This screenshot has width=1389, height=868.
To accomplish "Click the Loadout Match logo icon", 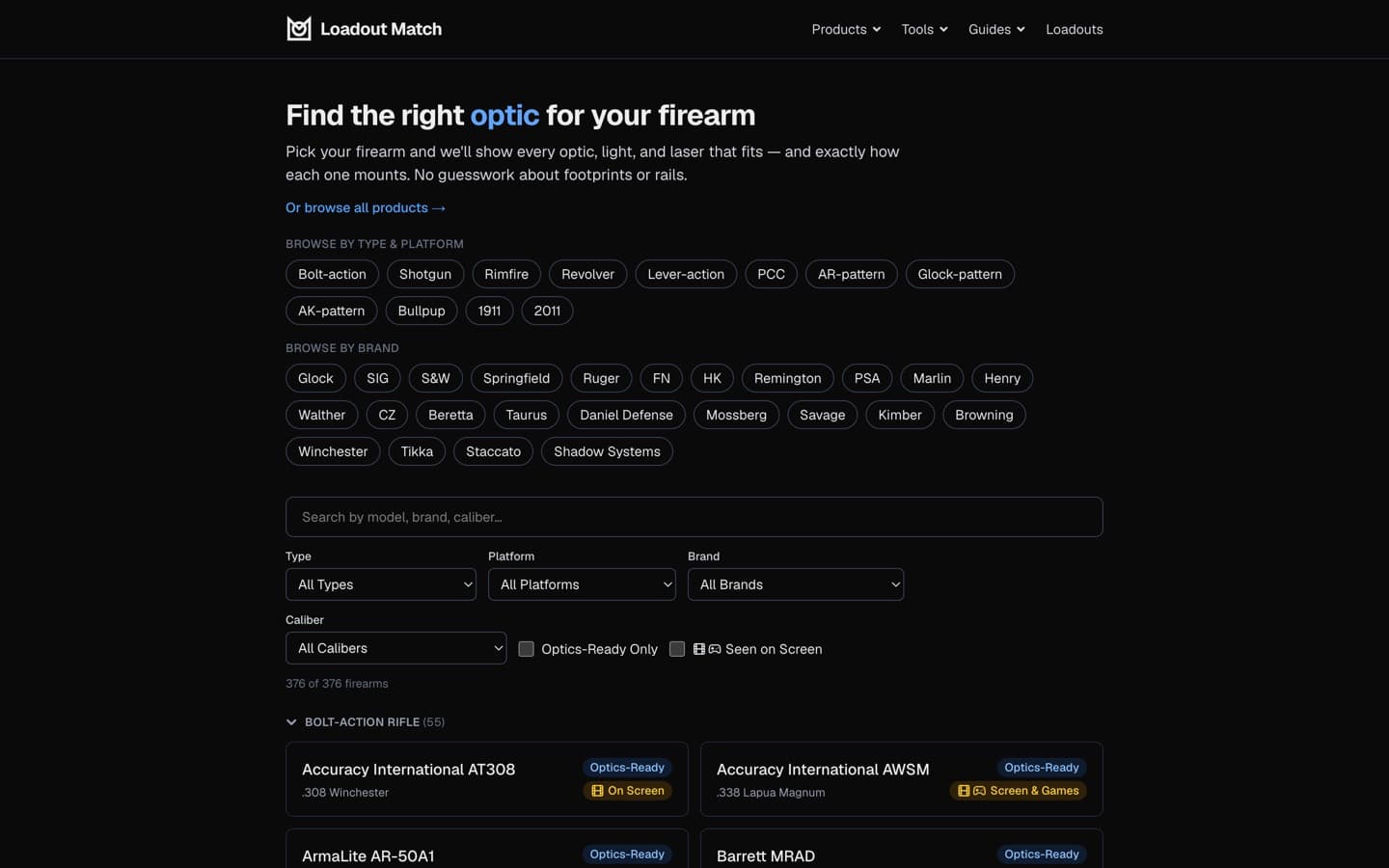I will [299, 29].
